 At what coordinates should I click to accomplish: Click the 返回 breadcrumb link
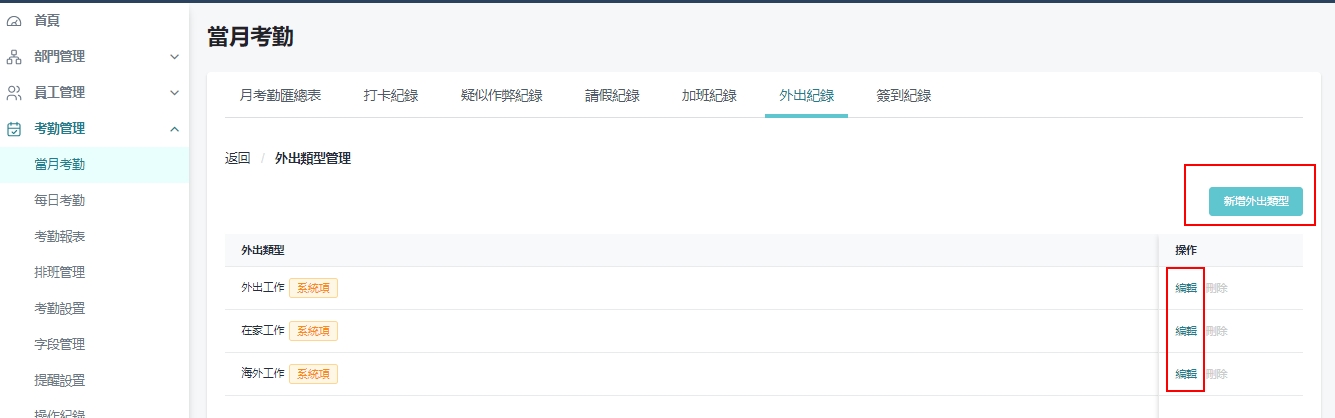pyautogui.click(x=238, y=158)
